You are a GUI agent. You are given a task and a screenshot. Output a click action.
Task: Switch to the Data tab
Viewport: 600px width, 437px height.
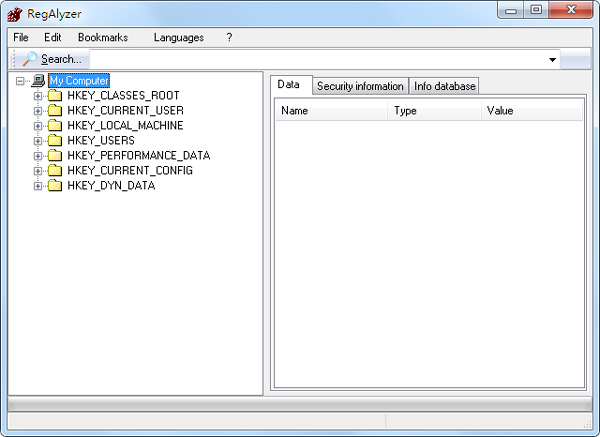pos(291,84)
